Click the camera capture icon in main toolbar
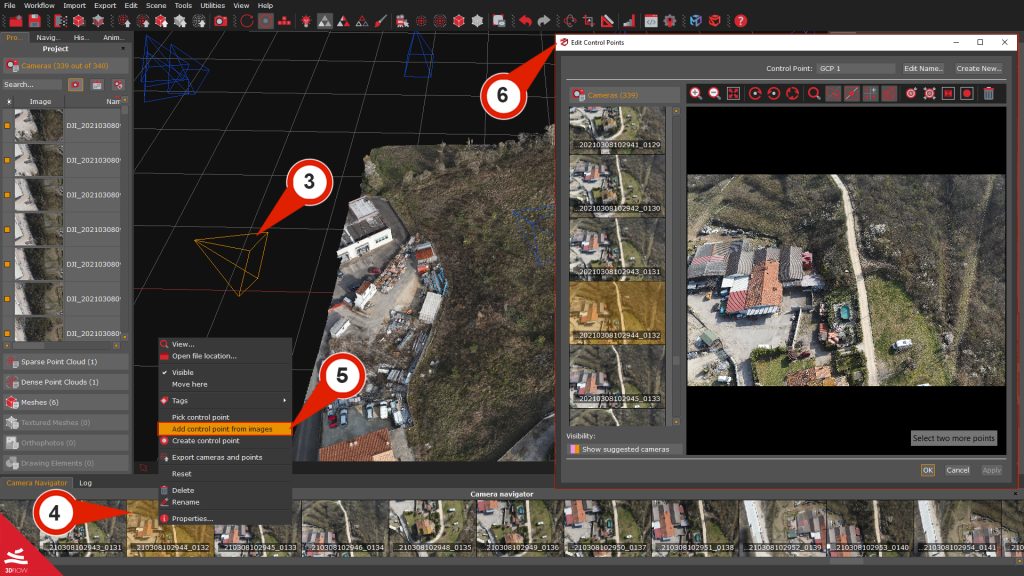Screen dimensions: 1024x576 [221, 21]
